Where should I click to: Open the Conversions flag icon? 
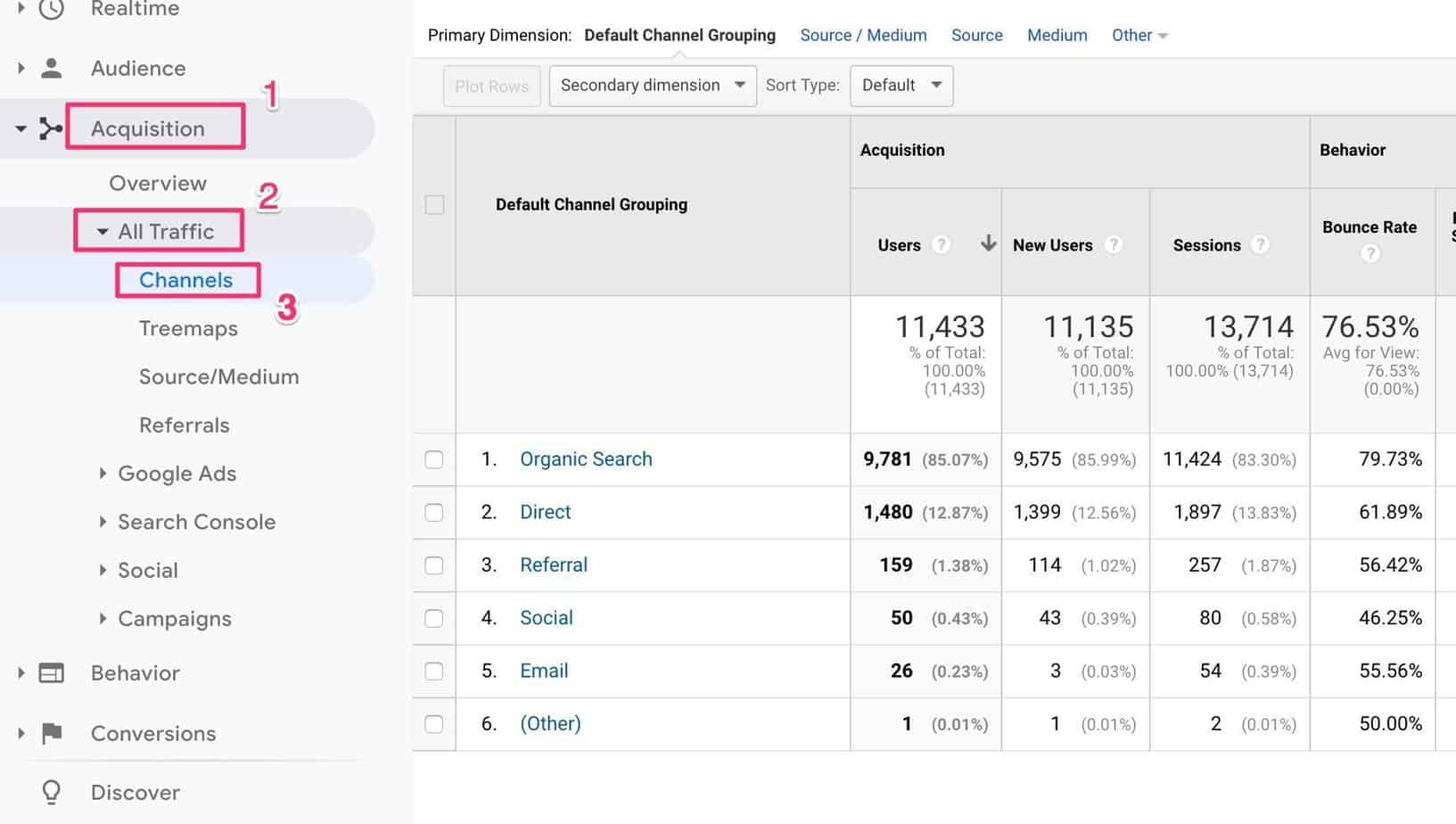coord(50,732)
